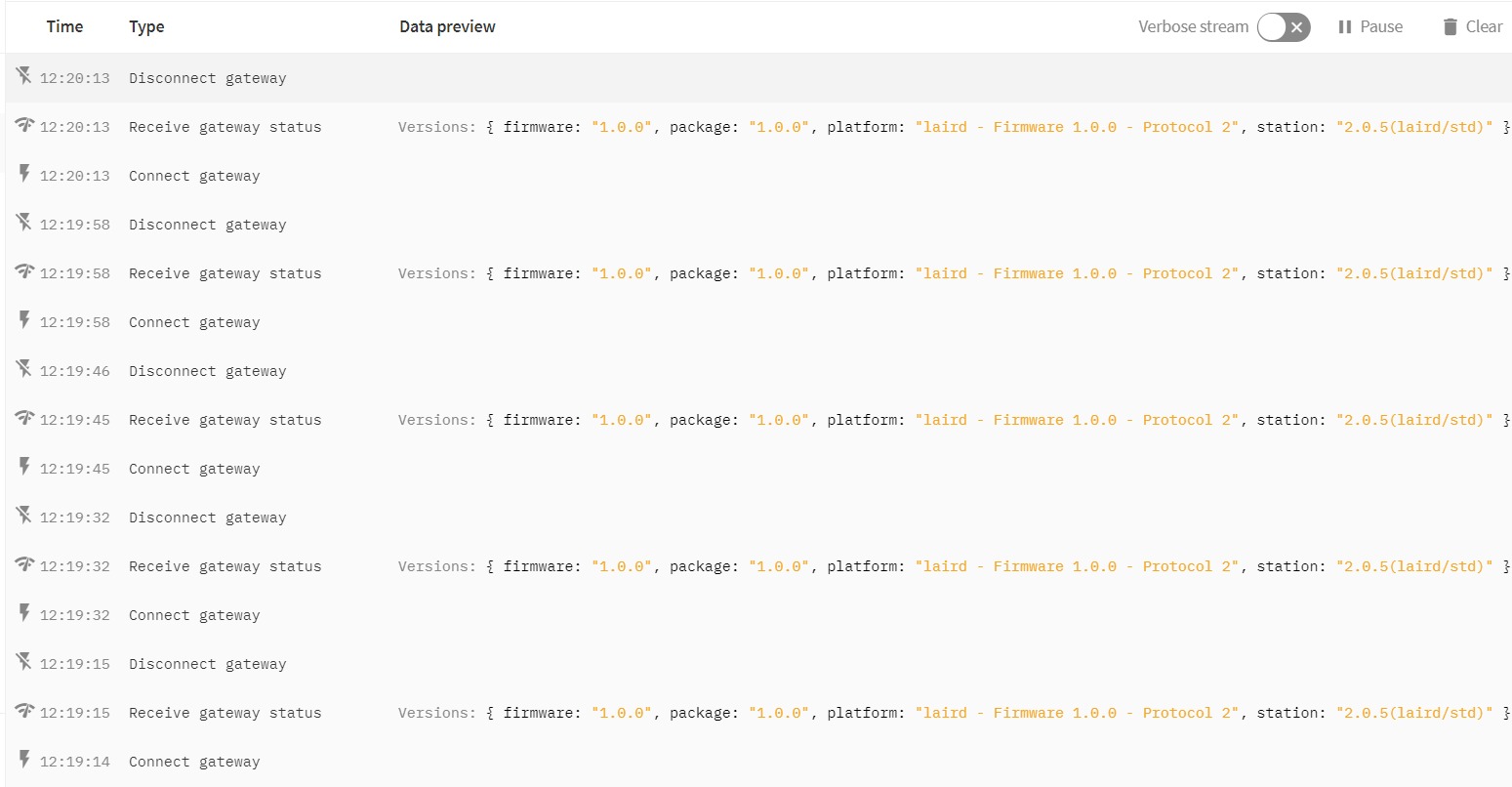The image size is (1512, 787).
Task: Select the disconnect icon at 12:19:15
Action: [x=24, y=662]
